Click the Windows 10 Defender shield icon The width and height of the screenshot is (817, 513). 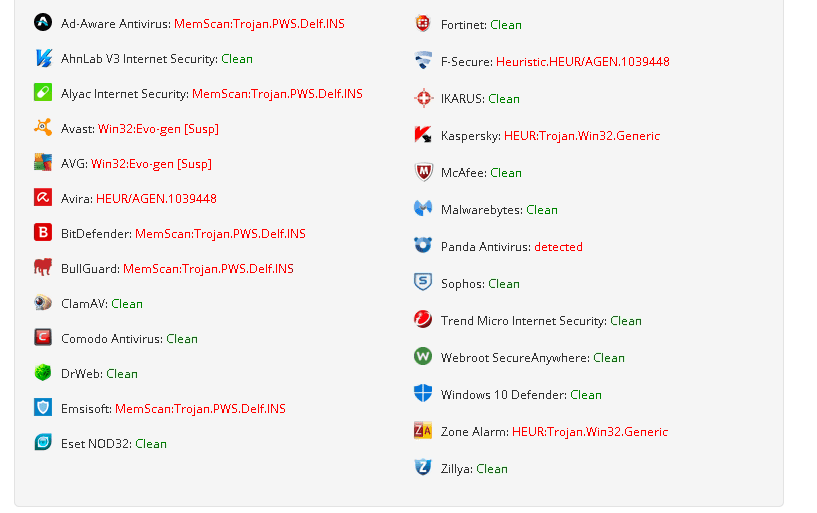[423, 393]
